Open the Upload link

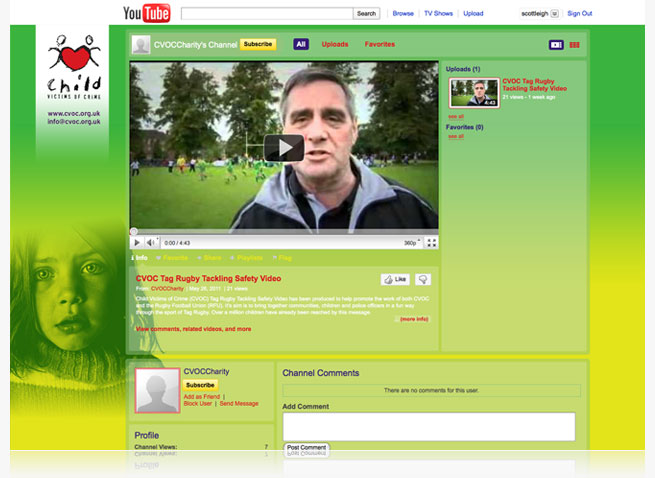click(x=473, y=13)
